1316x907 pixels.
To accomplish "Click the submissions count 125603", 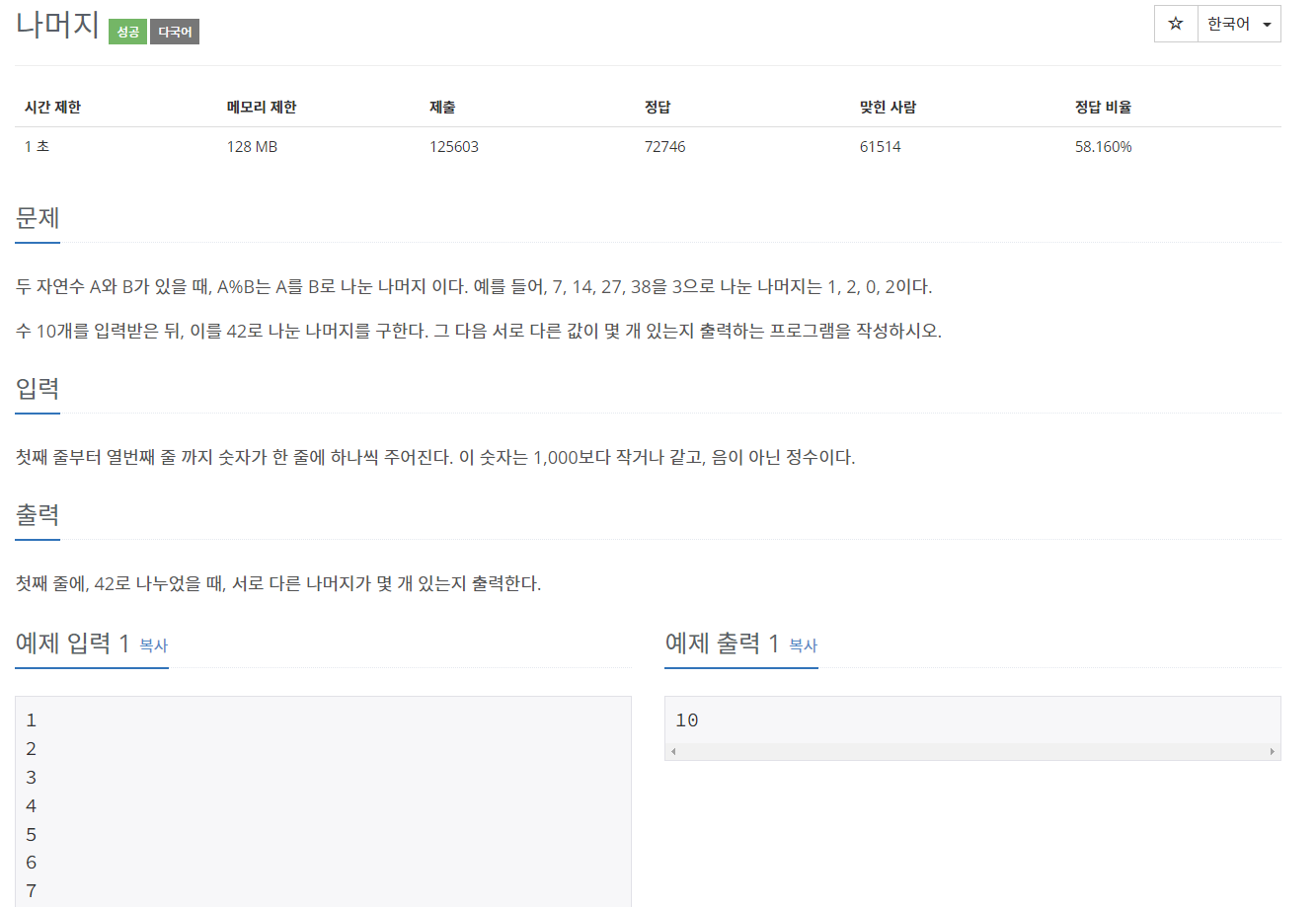I will click(x=454, y=146).
